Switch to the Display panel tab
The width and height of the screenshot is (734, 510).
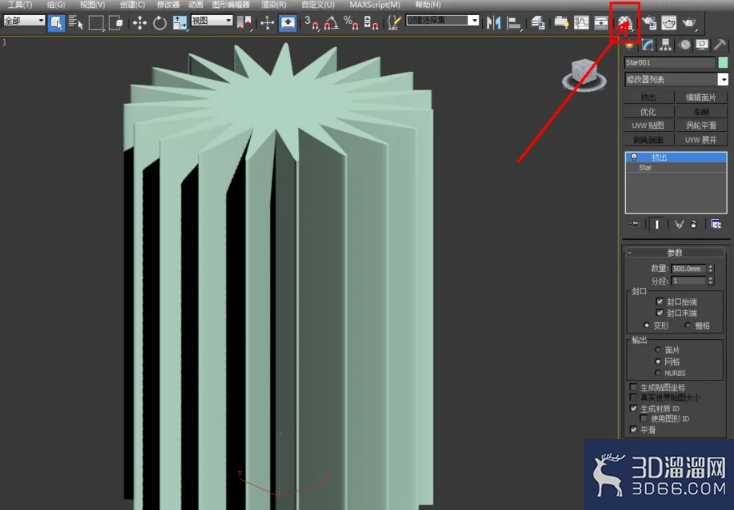702,45
